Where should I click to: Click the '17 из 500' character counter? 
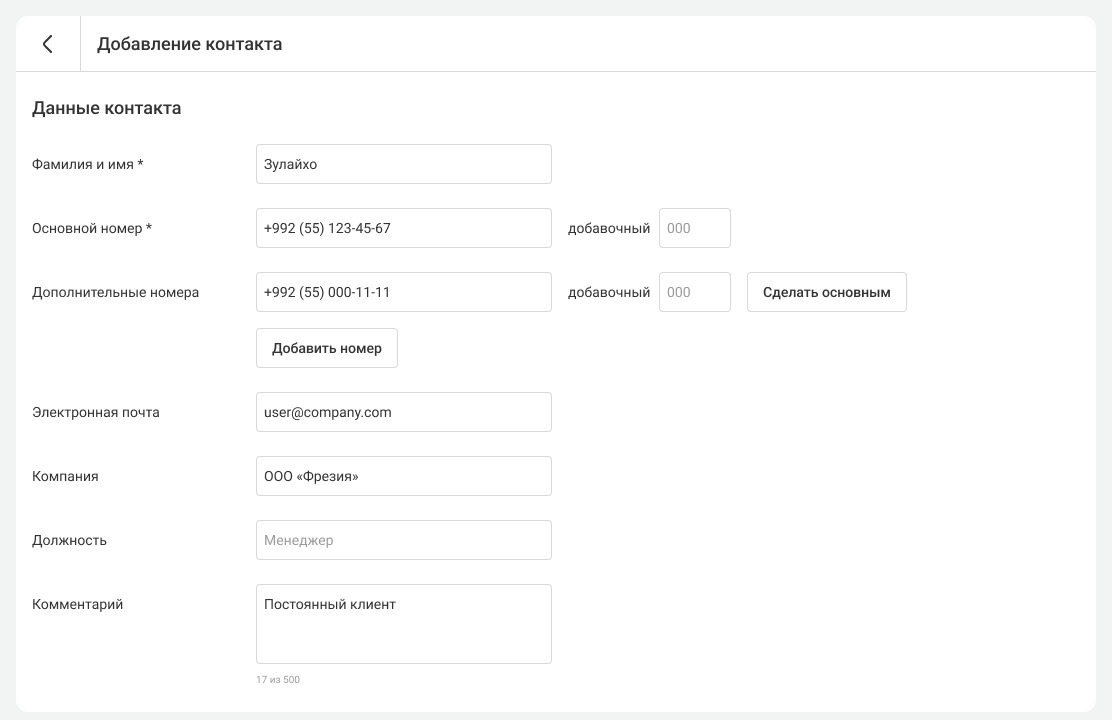coord(278,680)
